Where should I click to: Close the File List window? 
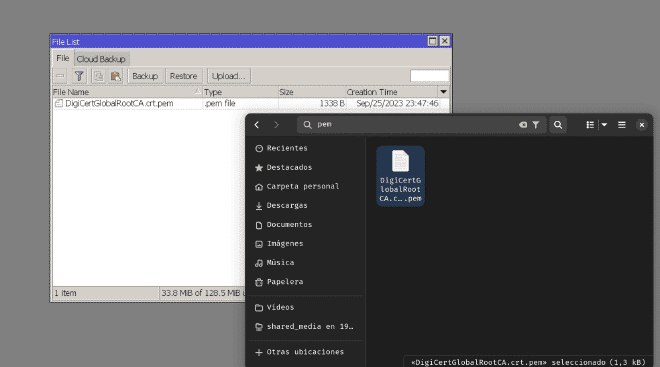444,41
